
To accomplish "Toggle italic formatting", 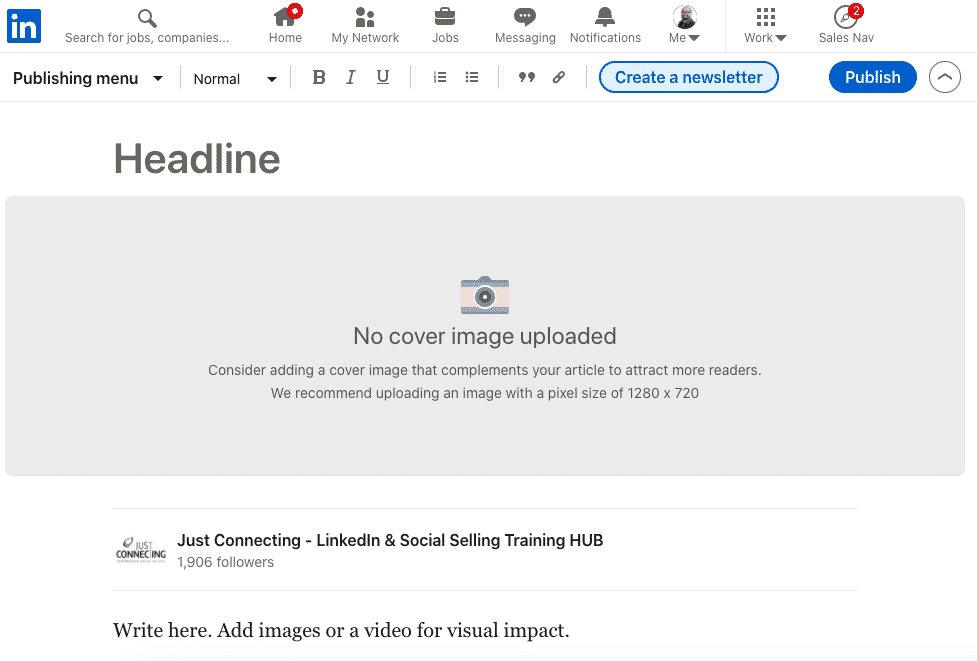I will [350, 78].
